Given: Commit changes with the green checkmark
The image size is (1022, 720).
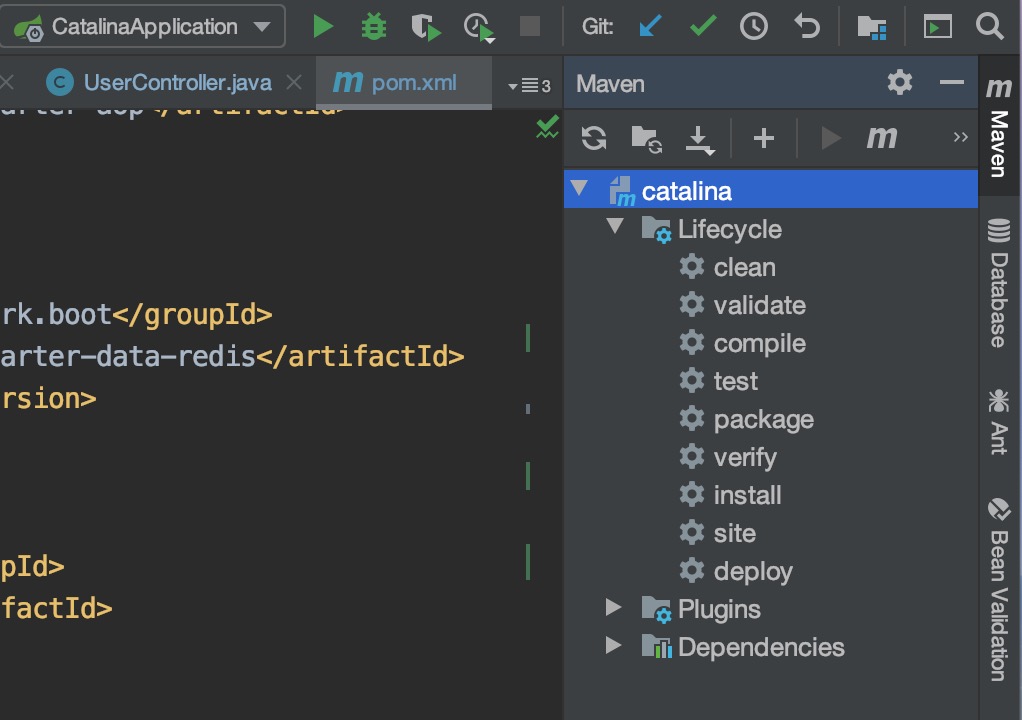Looking at the screenshot, I should [x=703, y=26].
